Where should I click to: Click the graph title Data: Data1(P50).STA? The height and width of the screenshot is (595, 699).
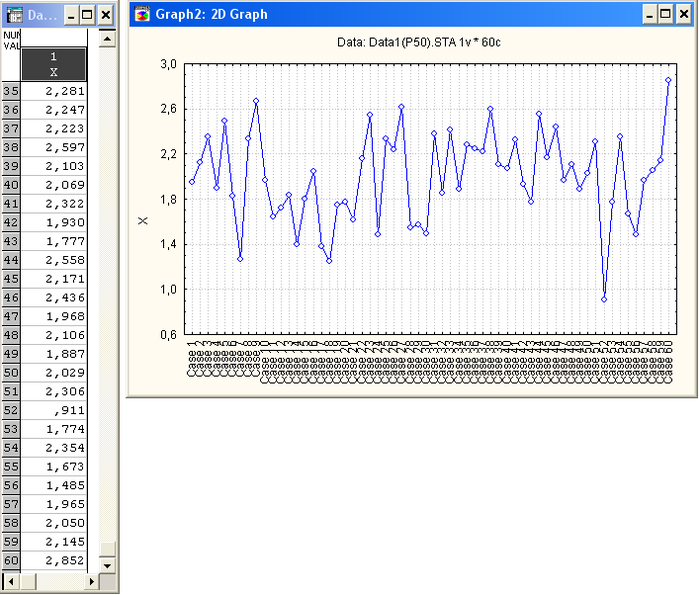pos(419,42)
